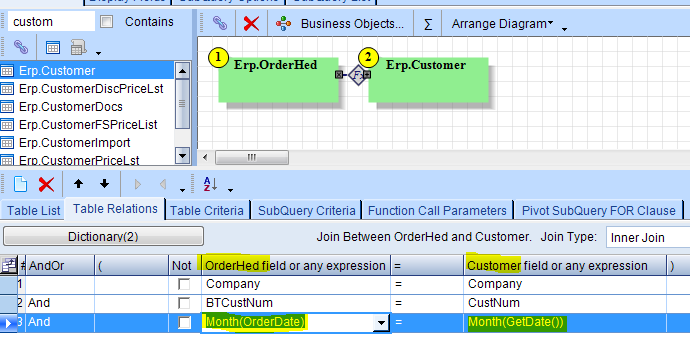Open the dropdown arrow beside A-Z sort
The image size is (690, 362).
coord(230,190)
